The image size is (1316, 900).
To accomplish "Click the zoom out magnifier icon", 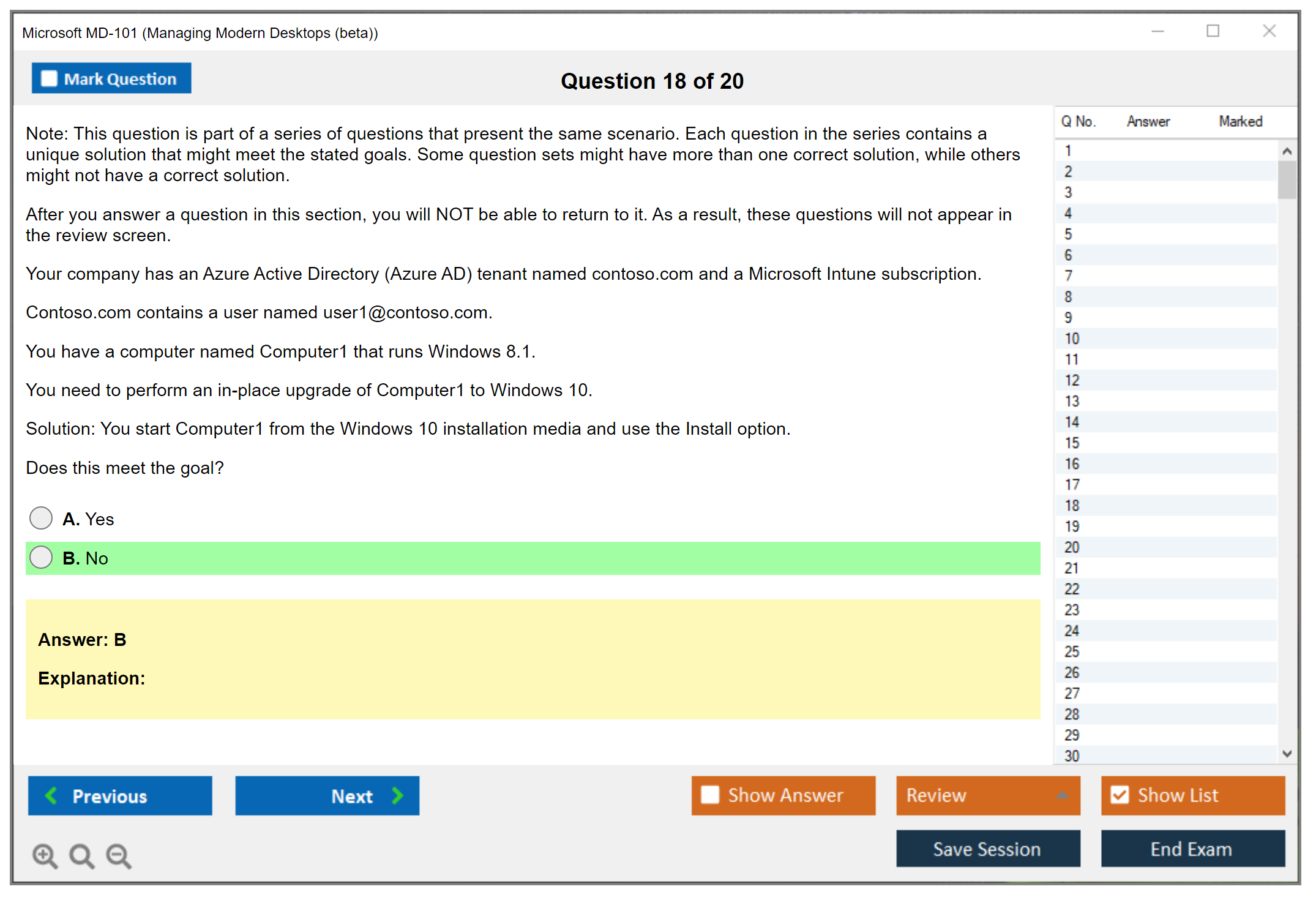I will (118, 855).
